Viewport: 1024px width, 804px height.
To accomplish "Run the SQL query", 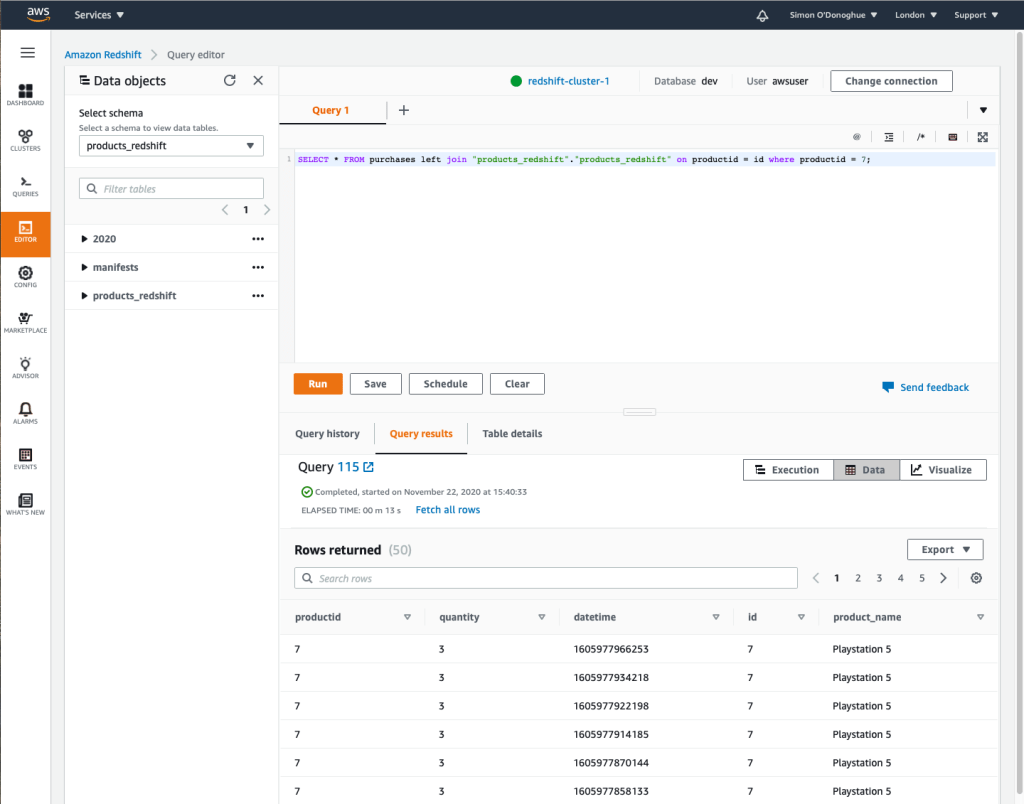I will [317, 384].
